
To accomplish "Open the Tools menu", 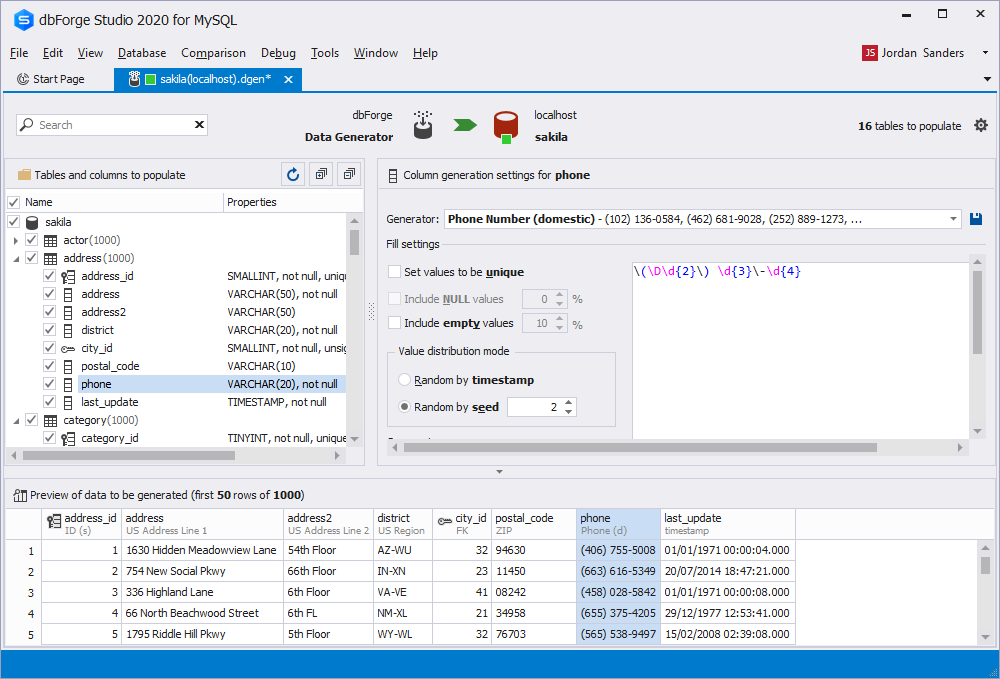I will coord(325,53).
